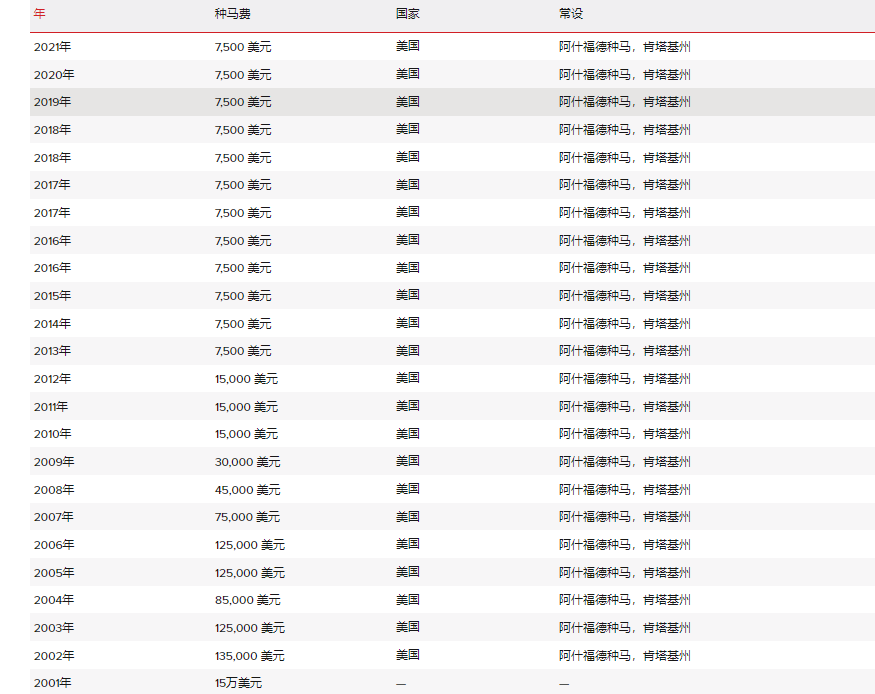Click the highlighted 2019年 row year
This screenshot has height=694, width=875.
click(52, 102)
